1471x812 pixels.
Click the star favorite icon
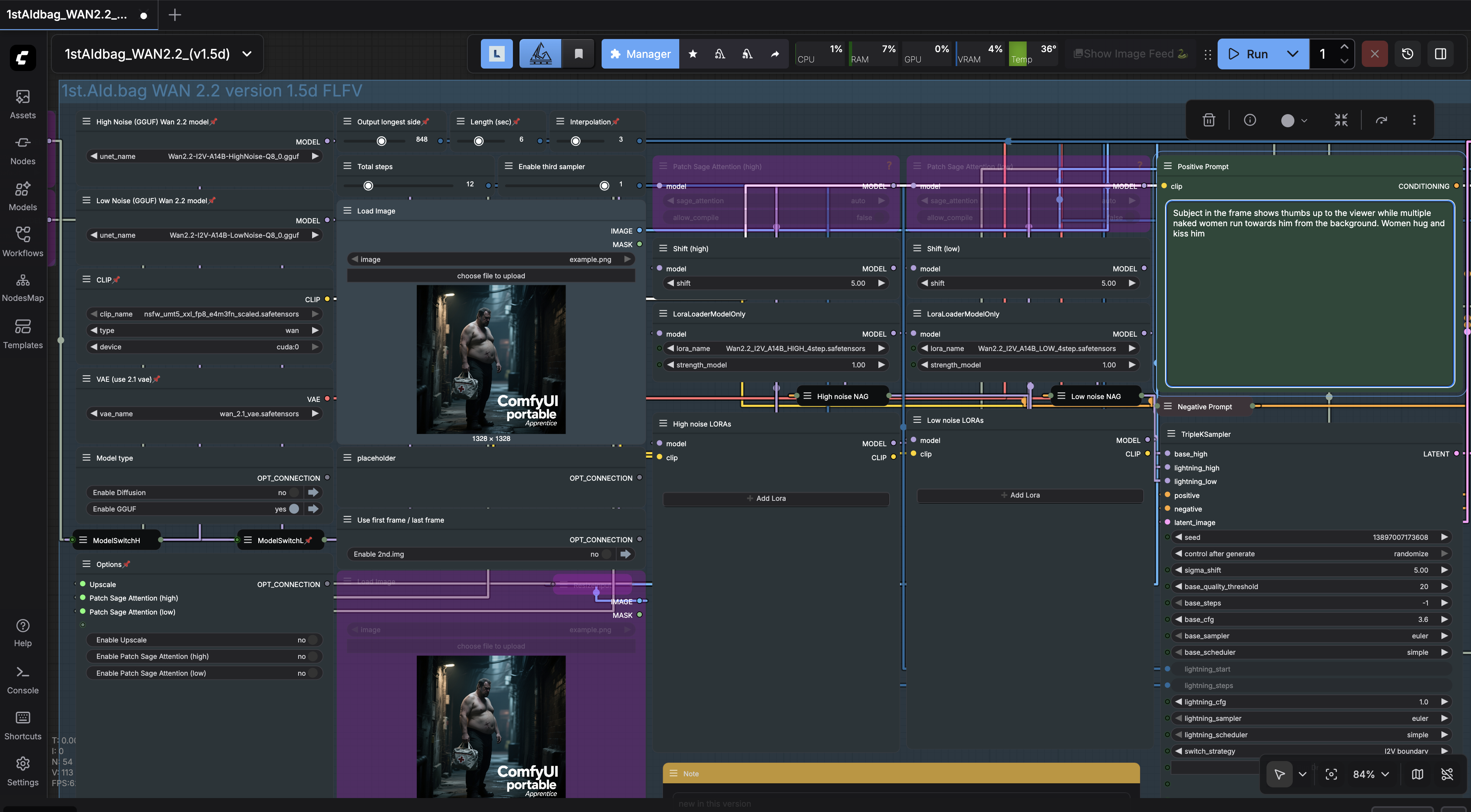(692, 54)
